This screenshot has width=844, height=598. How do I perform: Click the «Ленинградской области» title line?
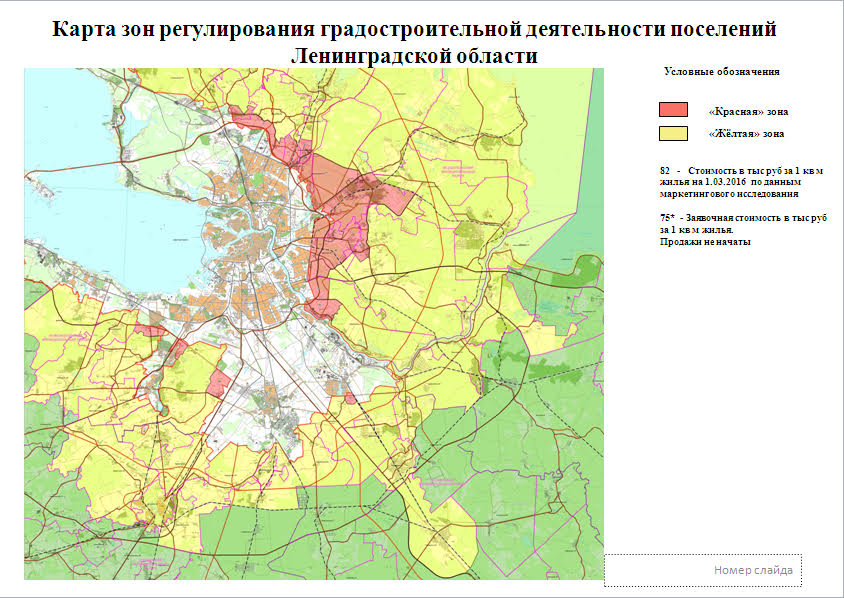coord(413,55)
